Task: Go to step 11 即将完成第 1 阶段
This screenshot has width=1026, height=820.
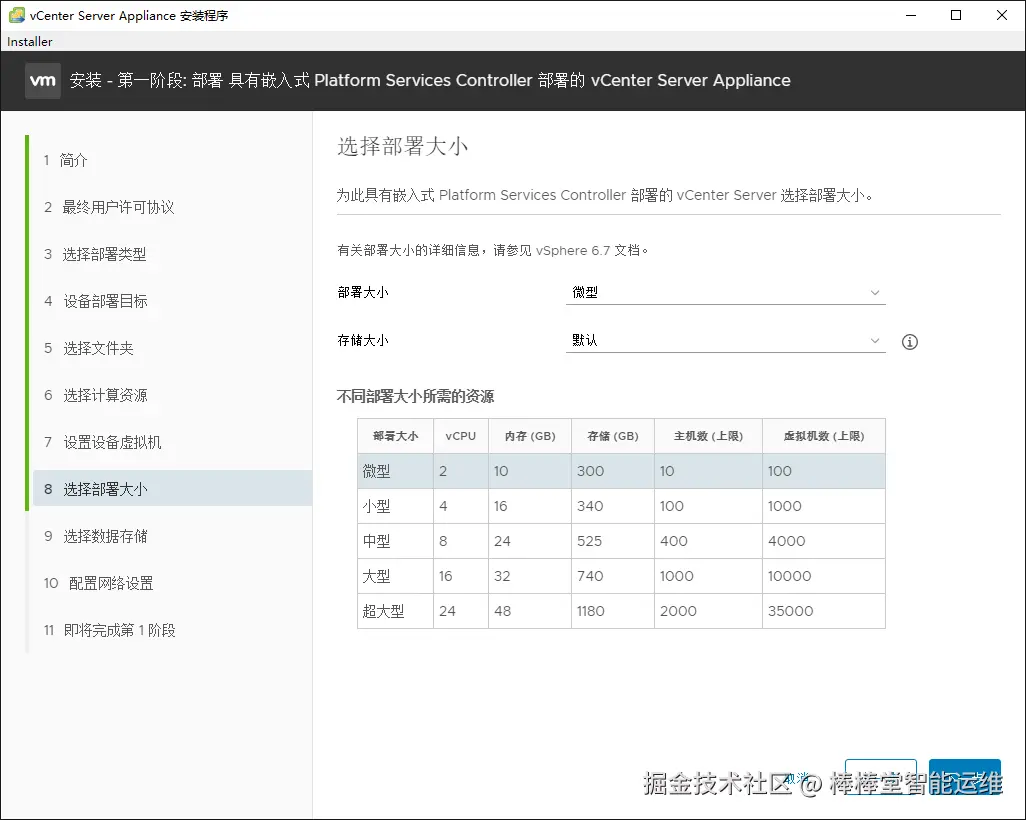Action: (x=110, y=630)
